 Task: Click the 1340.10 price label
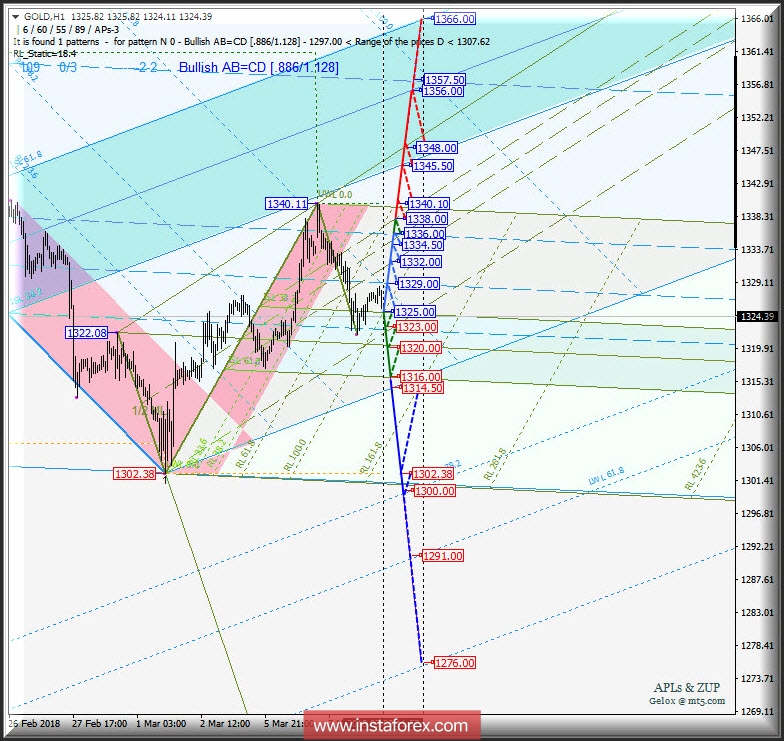(x=429, y=204)
